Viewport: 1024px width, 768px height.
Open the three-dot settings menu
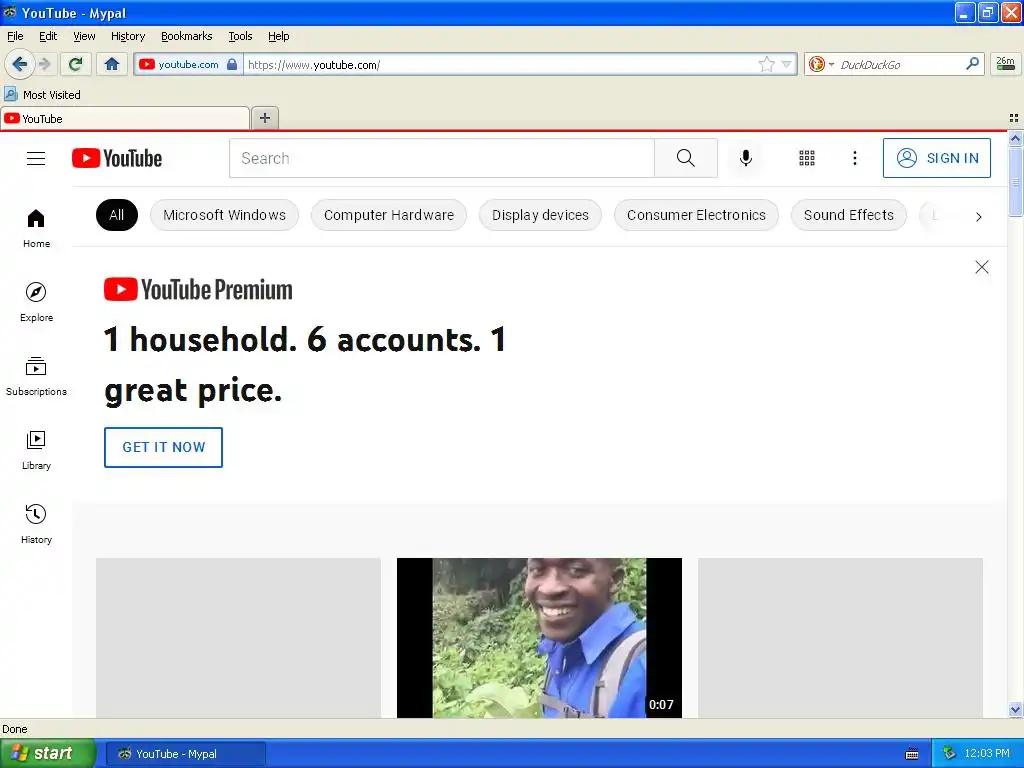(855, 158)
